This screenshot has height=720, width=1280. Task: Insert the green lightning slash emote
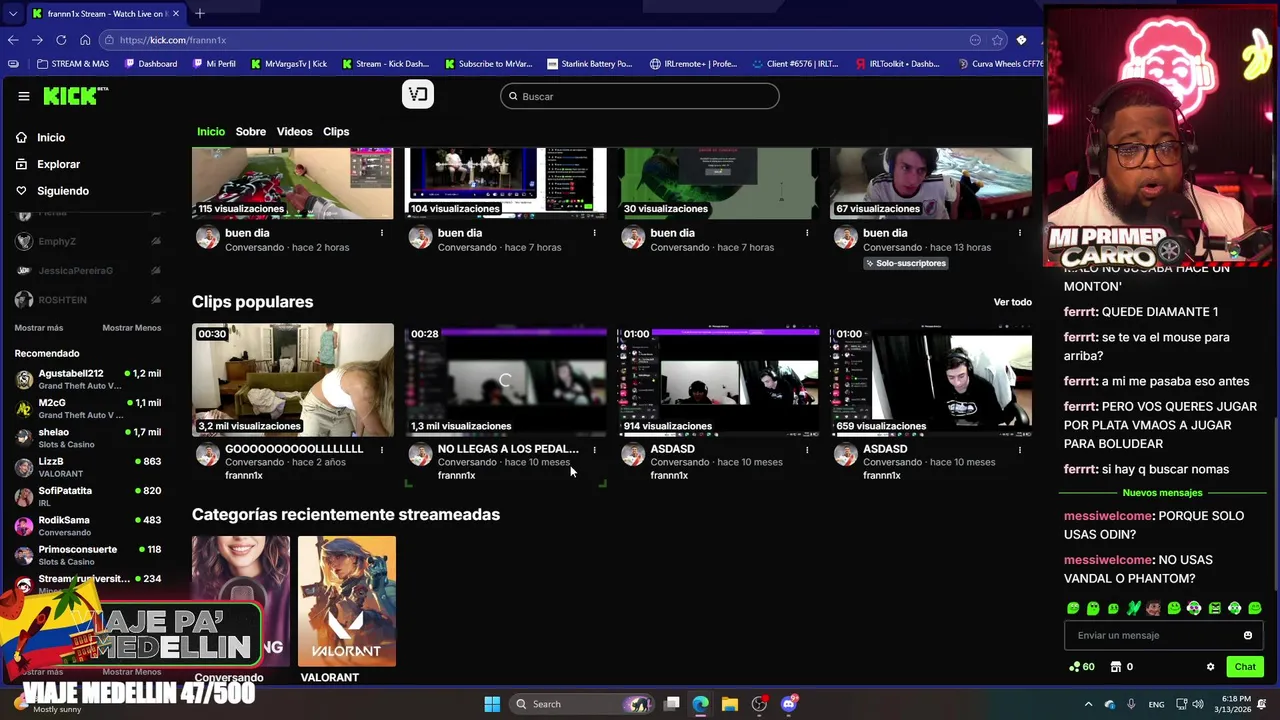click(1133, 608)
